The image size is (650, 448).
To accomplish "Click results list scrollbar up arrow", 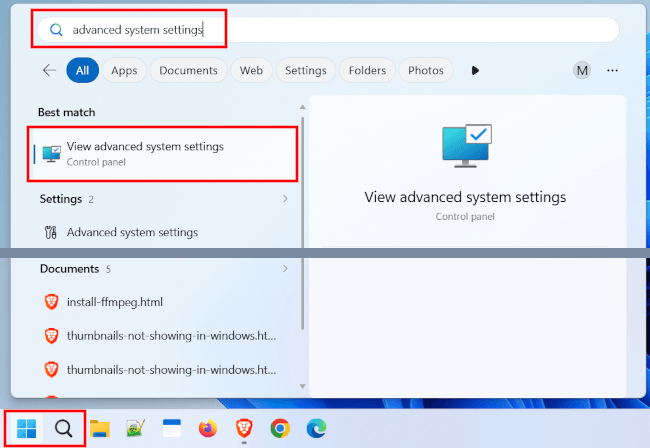I will (x=303, y=107).
